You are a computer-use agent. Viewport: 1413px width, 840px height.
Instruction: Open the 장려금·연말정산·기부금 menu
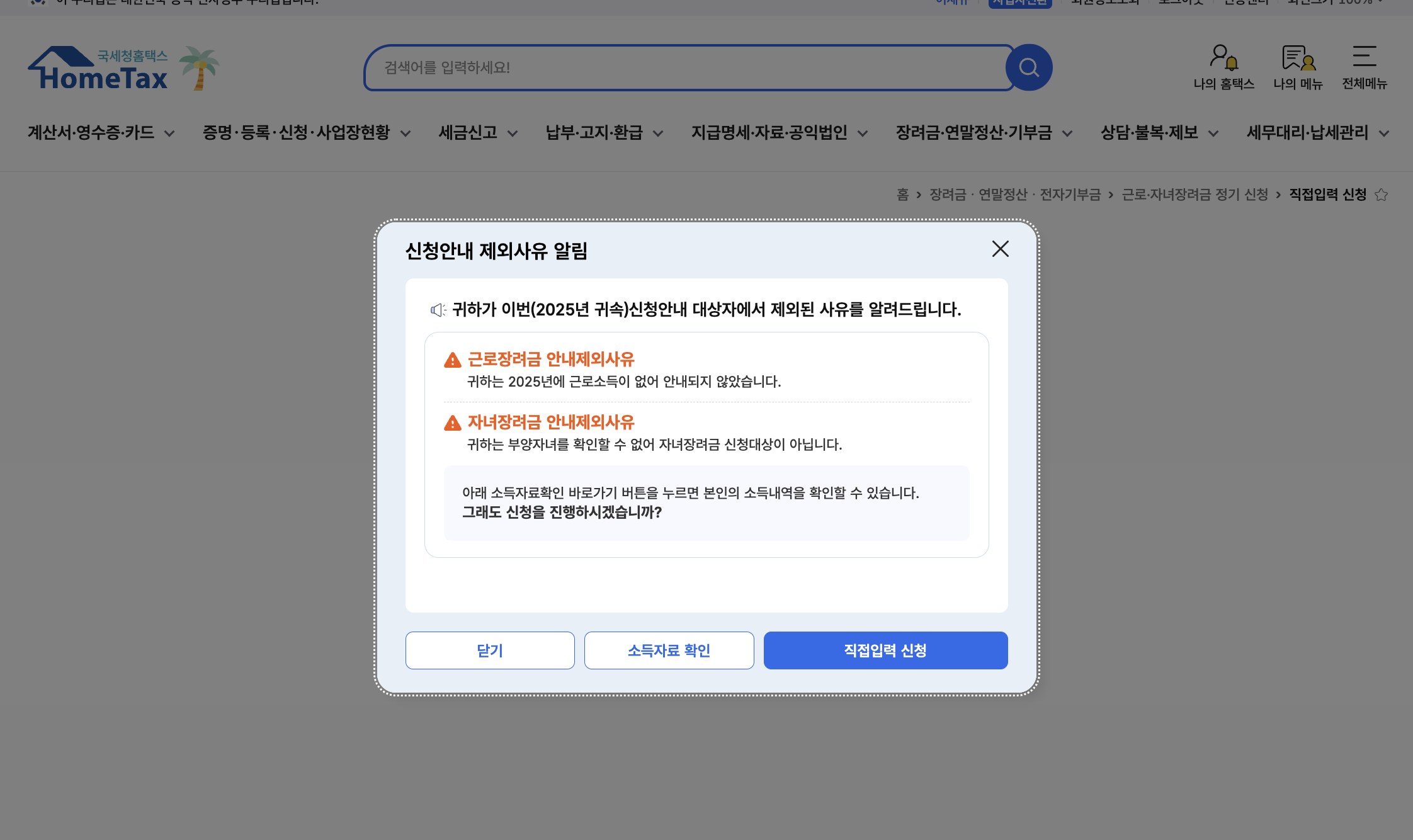click(973, 133)
